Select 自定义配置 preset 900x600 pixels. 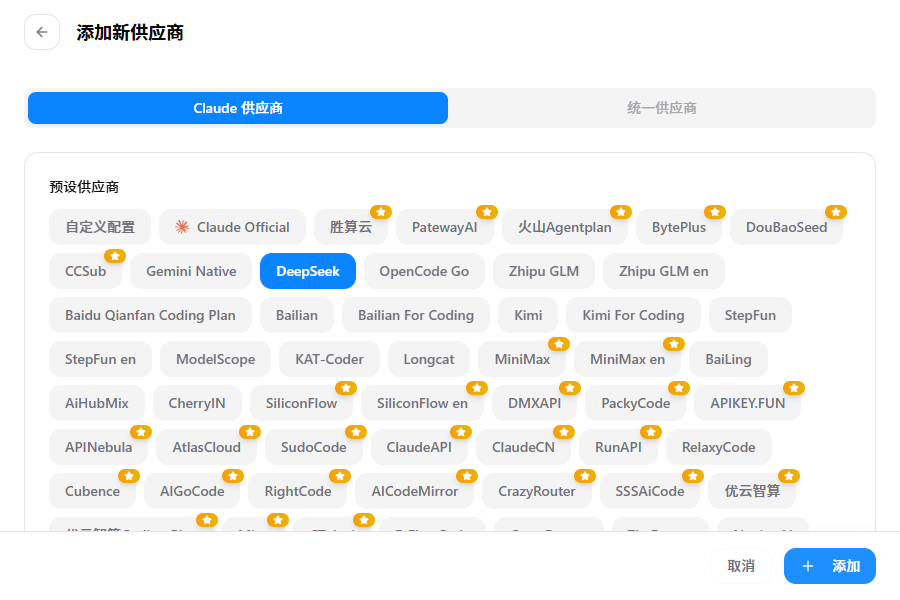point(100,227)
